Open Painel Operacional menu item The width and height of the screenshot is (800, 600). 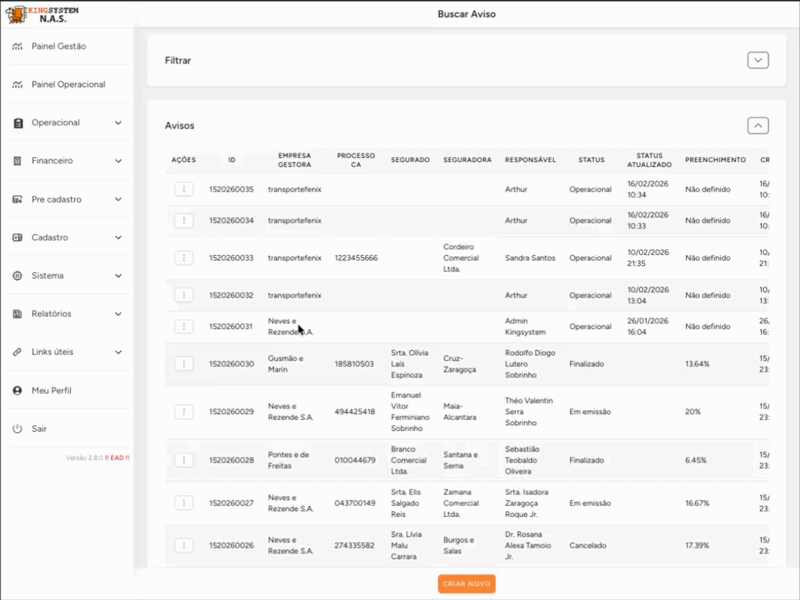pos(68,85)
